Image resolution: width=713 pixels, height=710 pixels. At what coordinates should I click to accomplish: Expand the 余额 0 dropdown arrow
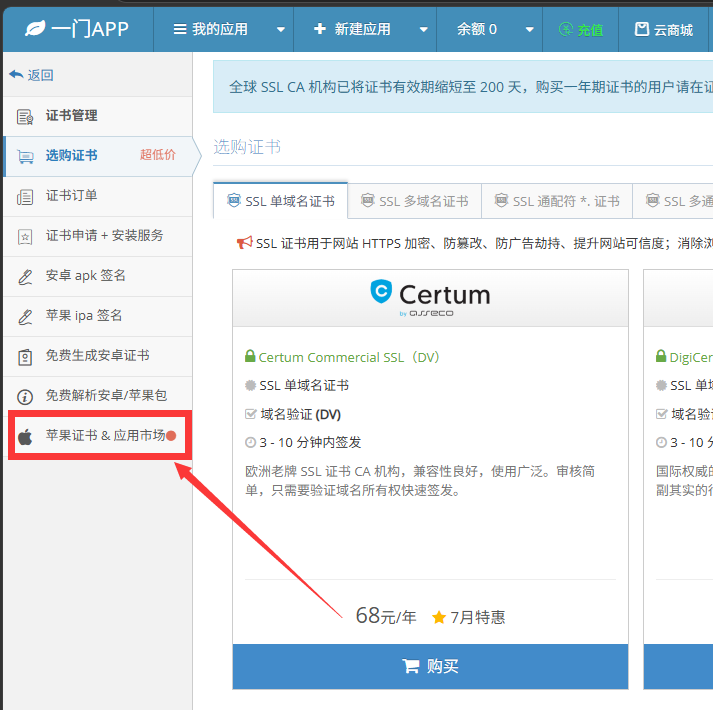point(530,30)
